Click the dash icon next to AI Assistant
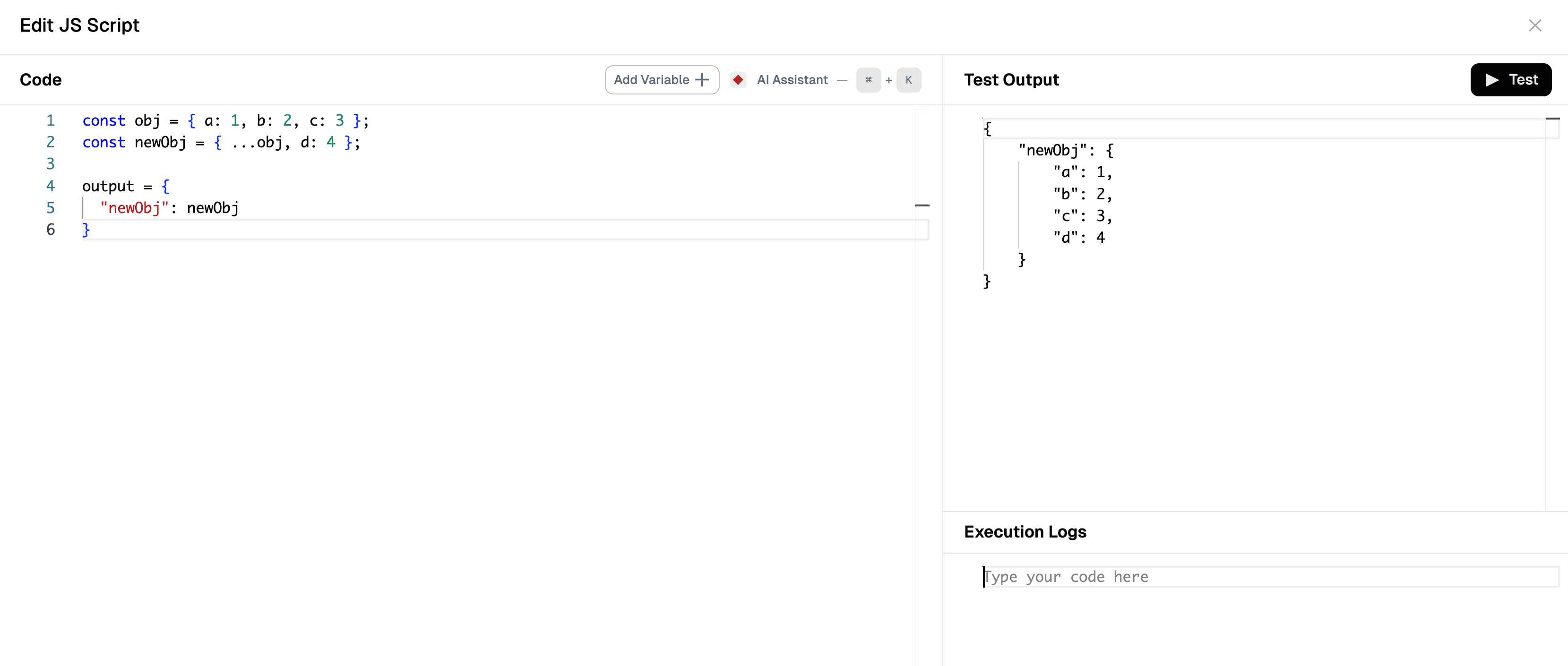 (842, 80)
